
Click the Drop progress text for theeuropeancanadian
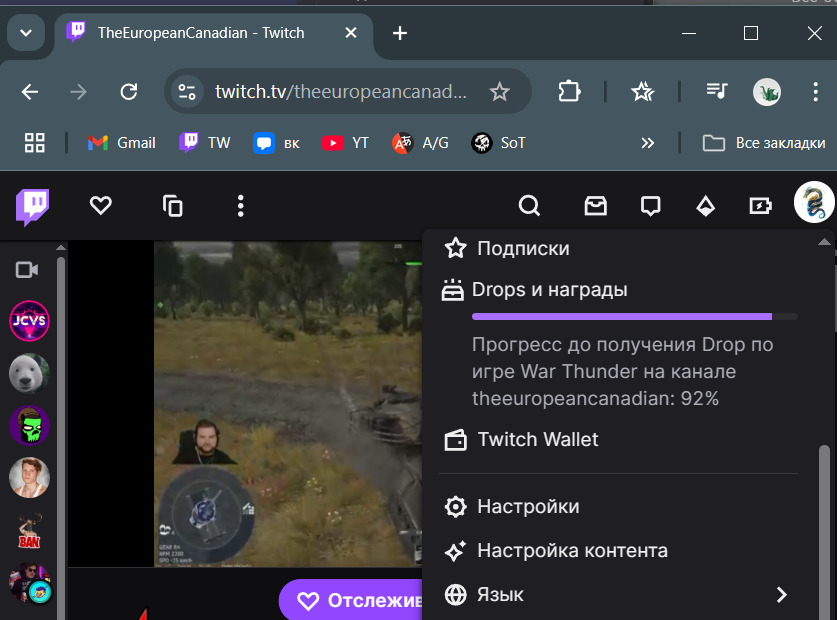pos(622,372)
